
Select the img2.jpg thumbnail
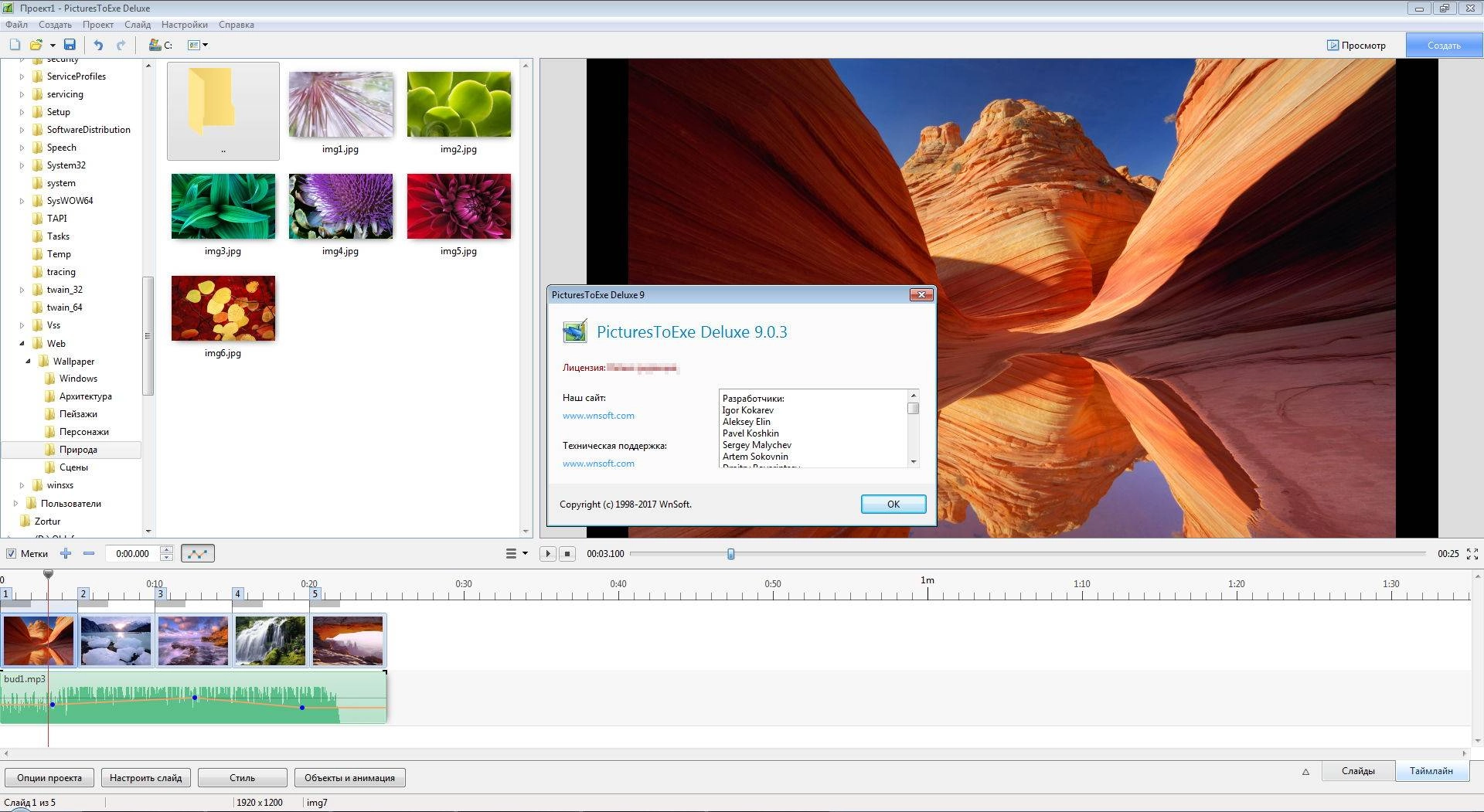click(x=459, y=104)
